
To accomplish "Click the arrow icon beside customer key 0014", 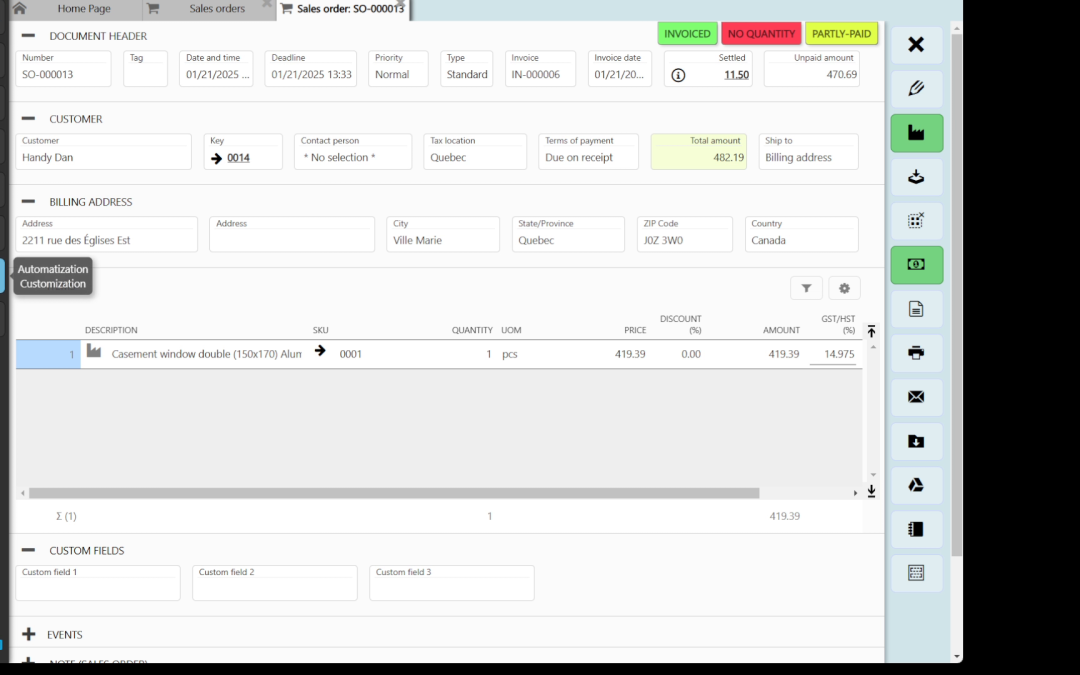I will click(216, 158).
